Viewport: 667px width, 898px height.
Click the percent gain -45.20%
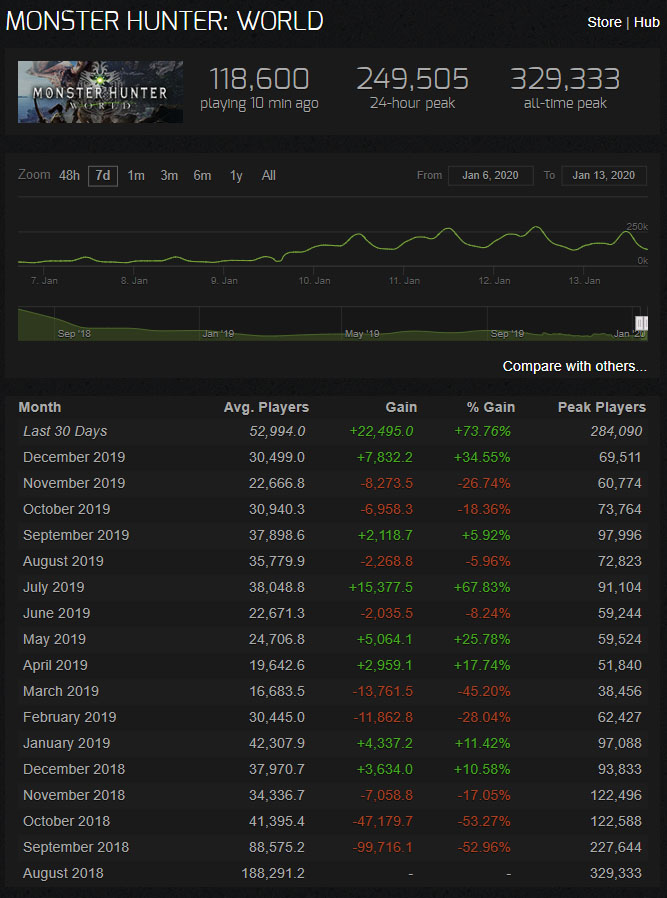(x=484, y=691)
